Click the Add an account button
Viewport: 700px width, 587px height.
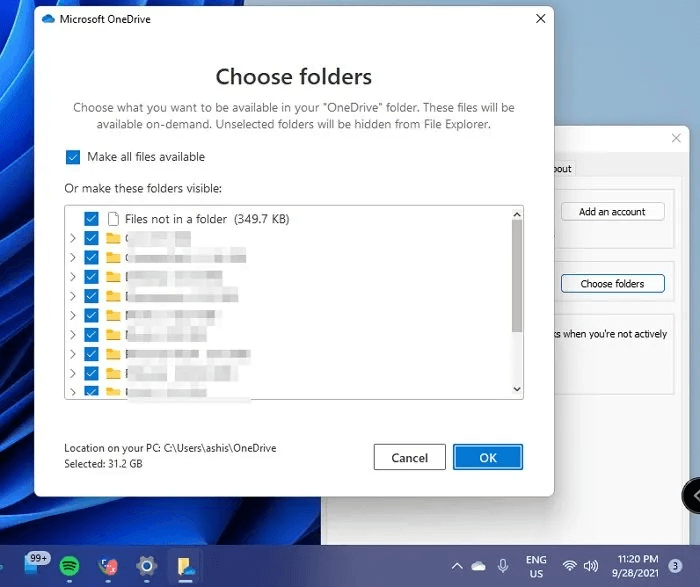click(x=612, y=212)
